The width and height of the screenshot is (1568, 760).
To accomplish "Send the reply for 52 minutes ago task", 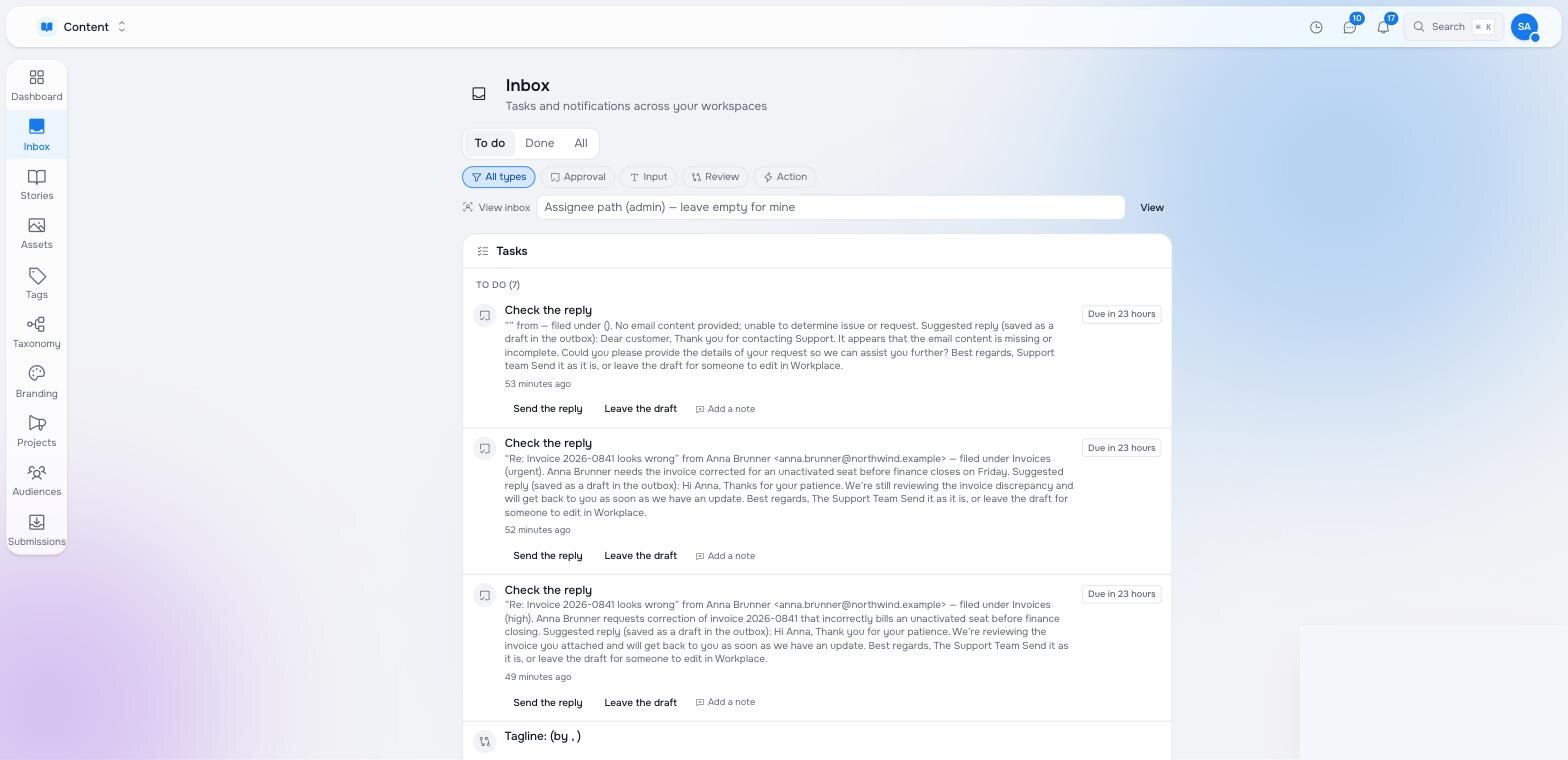I will (547, 556).
